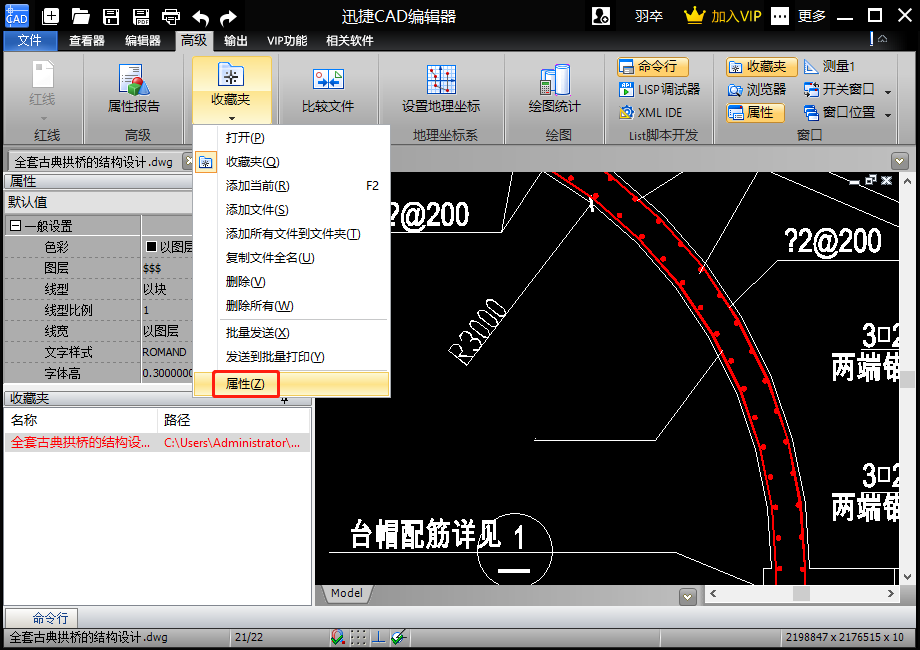Screen dimensions: 920x650
Task: Toggle object snap status bar icon
Action: 338,637
